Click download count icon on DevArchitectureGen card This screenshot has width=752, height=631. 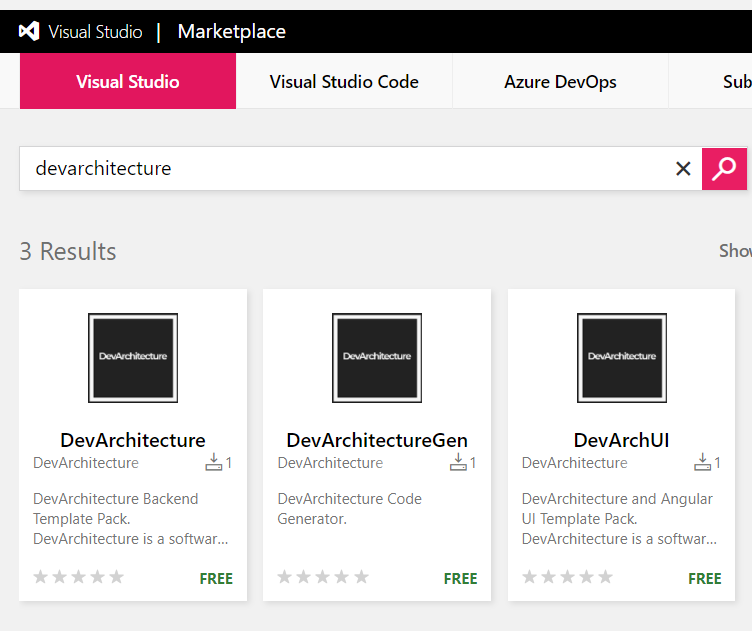(458, 462)
